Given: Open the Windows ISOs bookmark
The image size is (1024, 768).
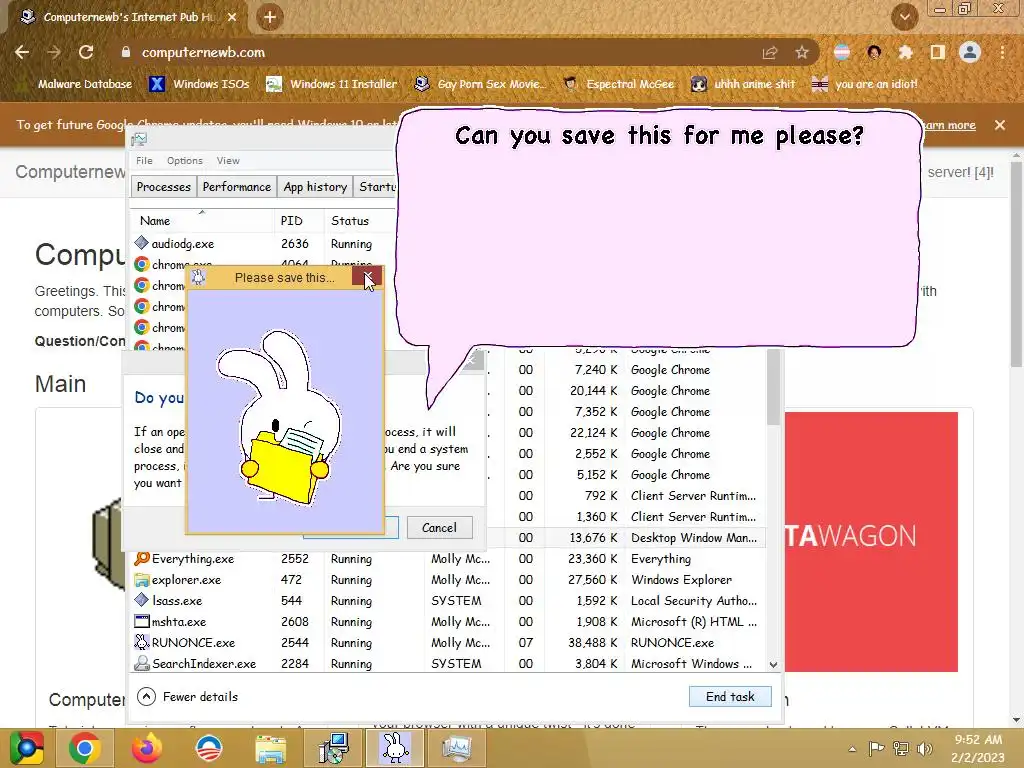Looking at the screenshot, I should (200, 84).
